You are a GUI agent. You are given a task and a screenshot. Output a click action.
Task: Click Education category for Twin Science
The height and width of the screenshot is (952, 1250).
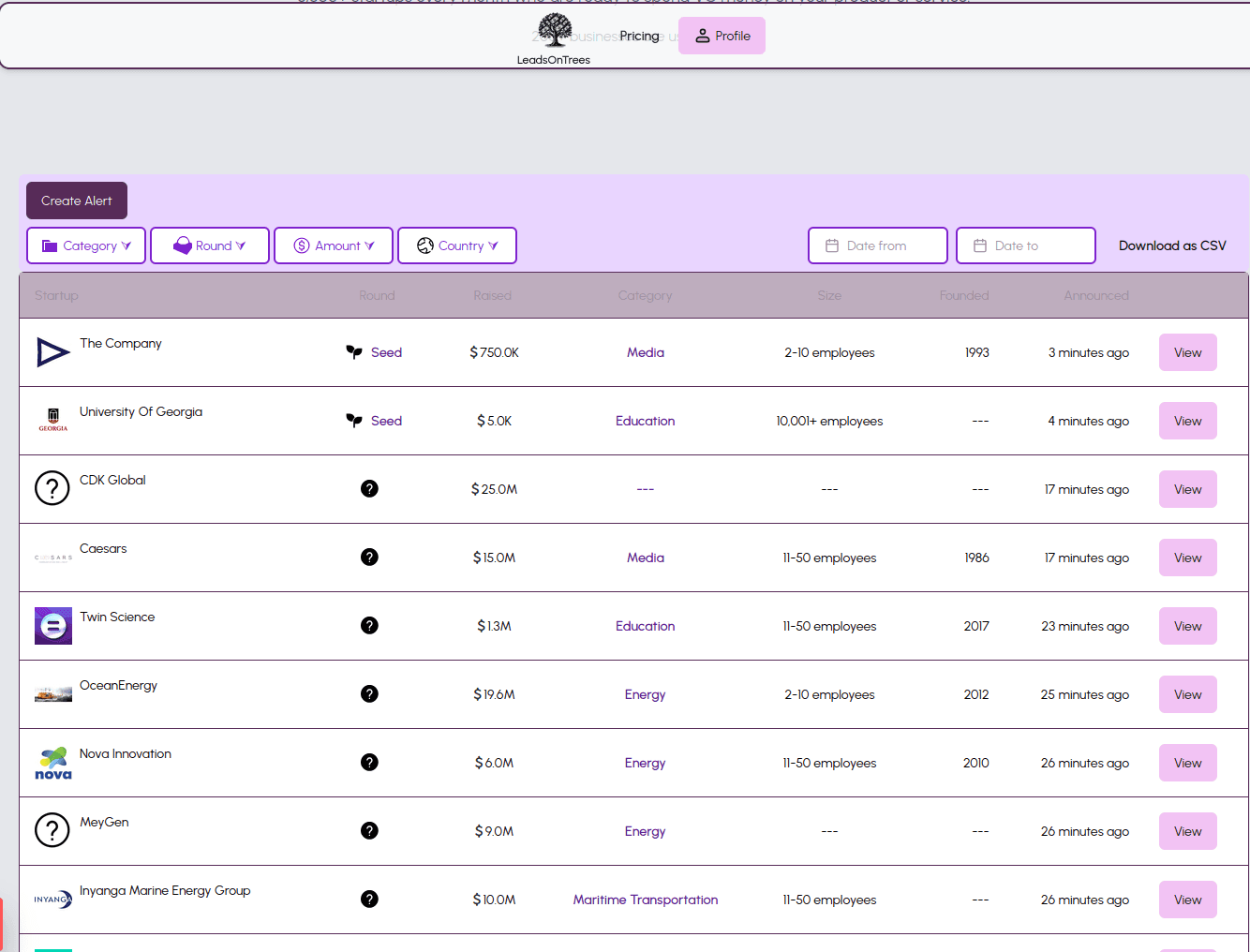click(x=646, y=626)
